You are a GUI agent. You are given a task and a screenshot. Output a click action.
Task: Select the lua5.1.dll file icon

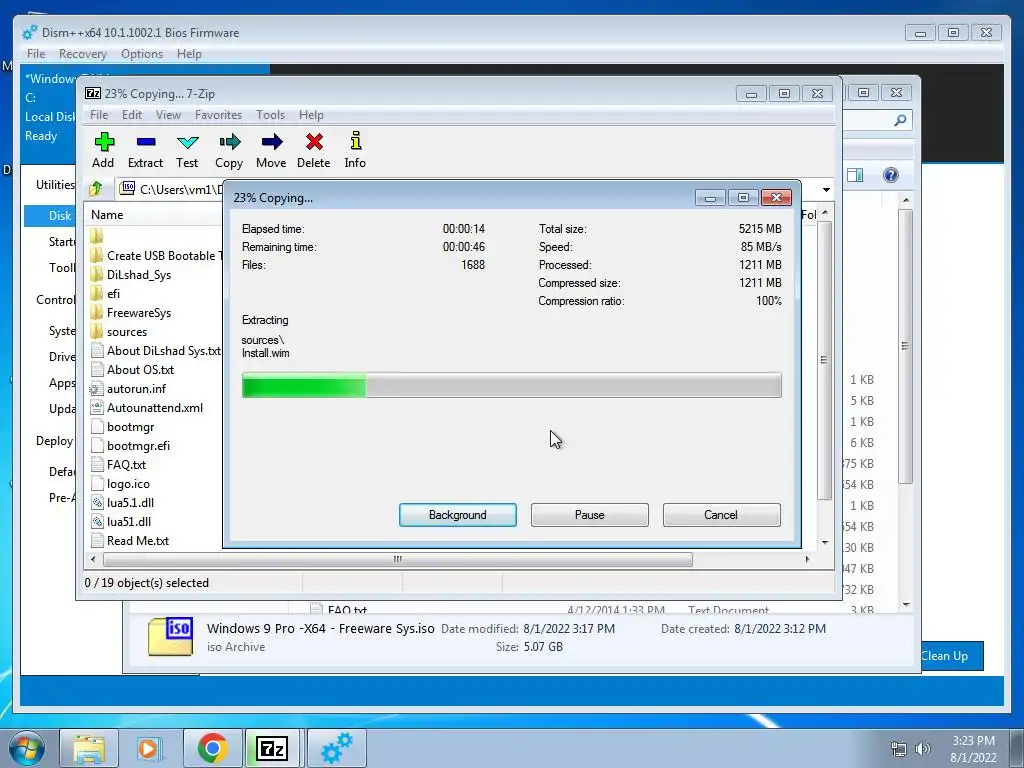(x=97, y=503)
